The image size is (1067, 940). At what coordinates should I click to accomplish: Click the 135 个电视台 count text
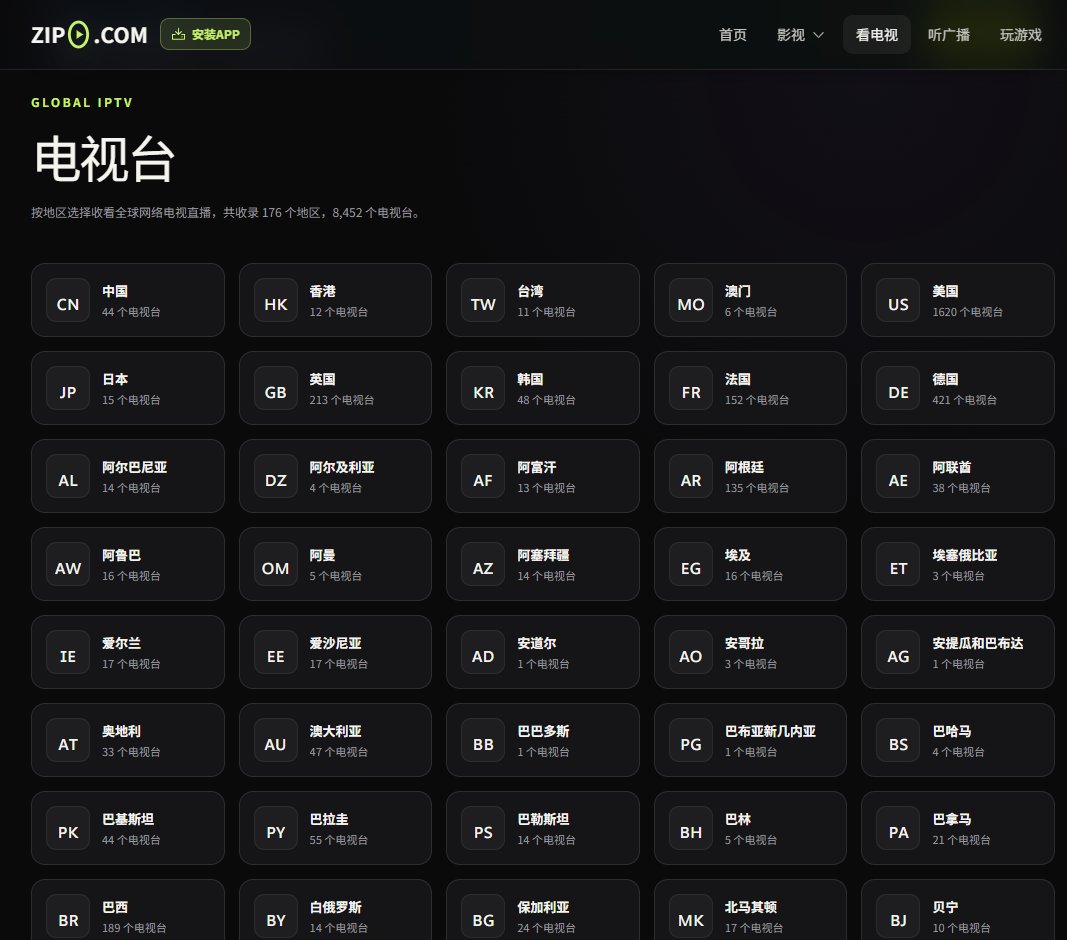pyautogui.click(x=757, y=487)
